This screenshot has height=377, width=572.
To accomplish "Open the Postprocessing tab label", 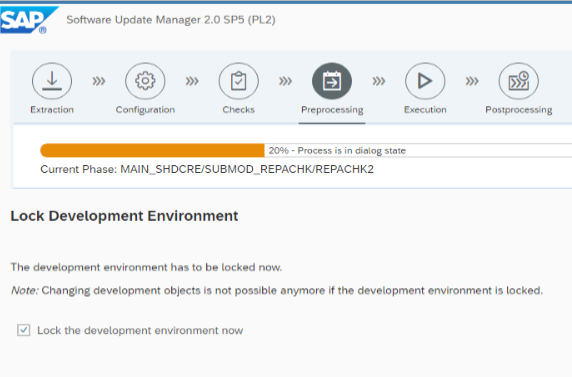I will pos(518,110).
